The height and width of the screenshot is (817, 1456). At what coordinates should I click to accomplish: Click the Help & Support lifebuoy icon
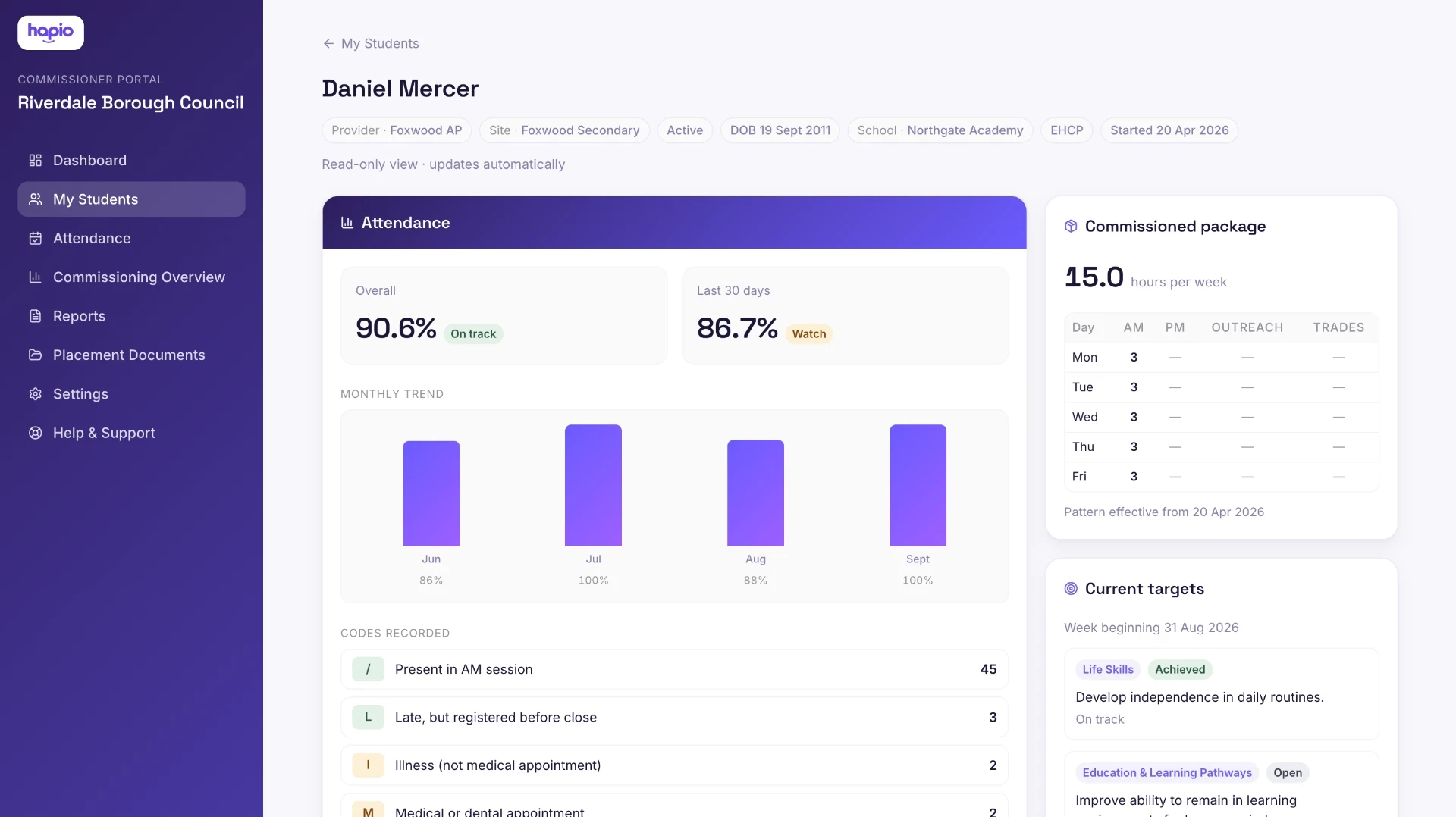tap(35, 433)
